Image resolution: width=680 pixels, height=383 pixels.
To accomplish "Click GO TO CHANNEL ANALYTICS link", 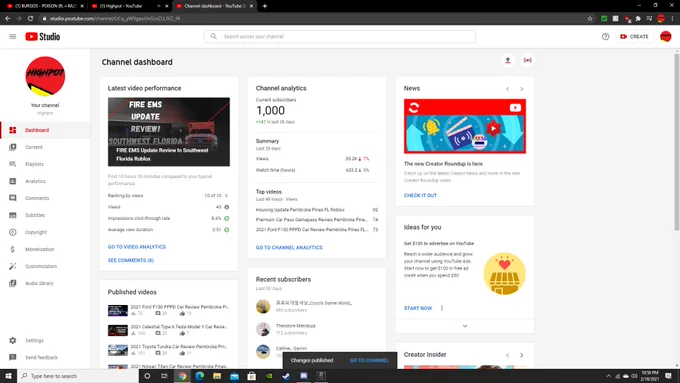I will (289, 248).
